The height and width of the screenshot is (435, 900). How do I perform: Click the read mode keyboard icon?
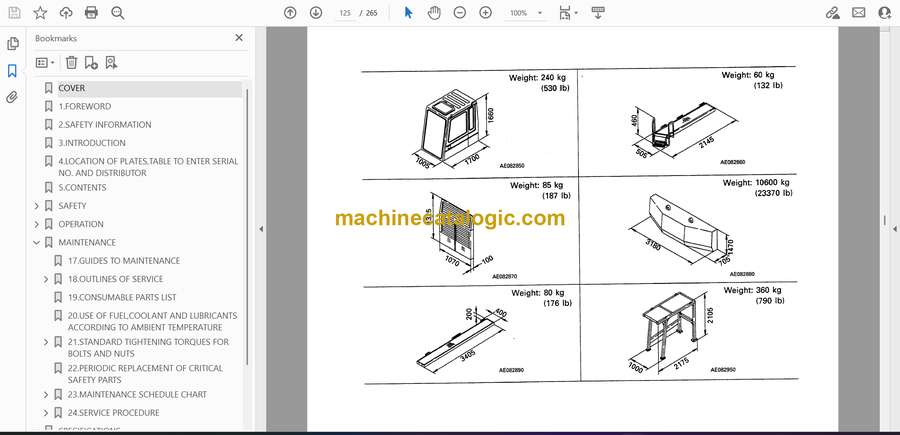click(x=598, y=13)
